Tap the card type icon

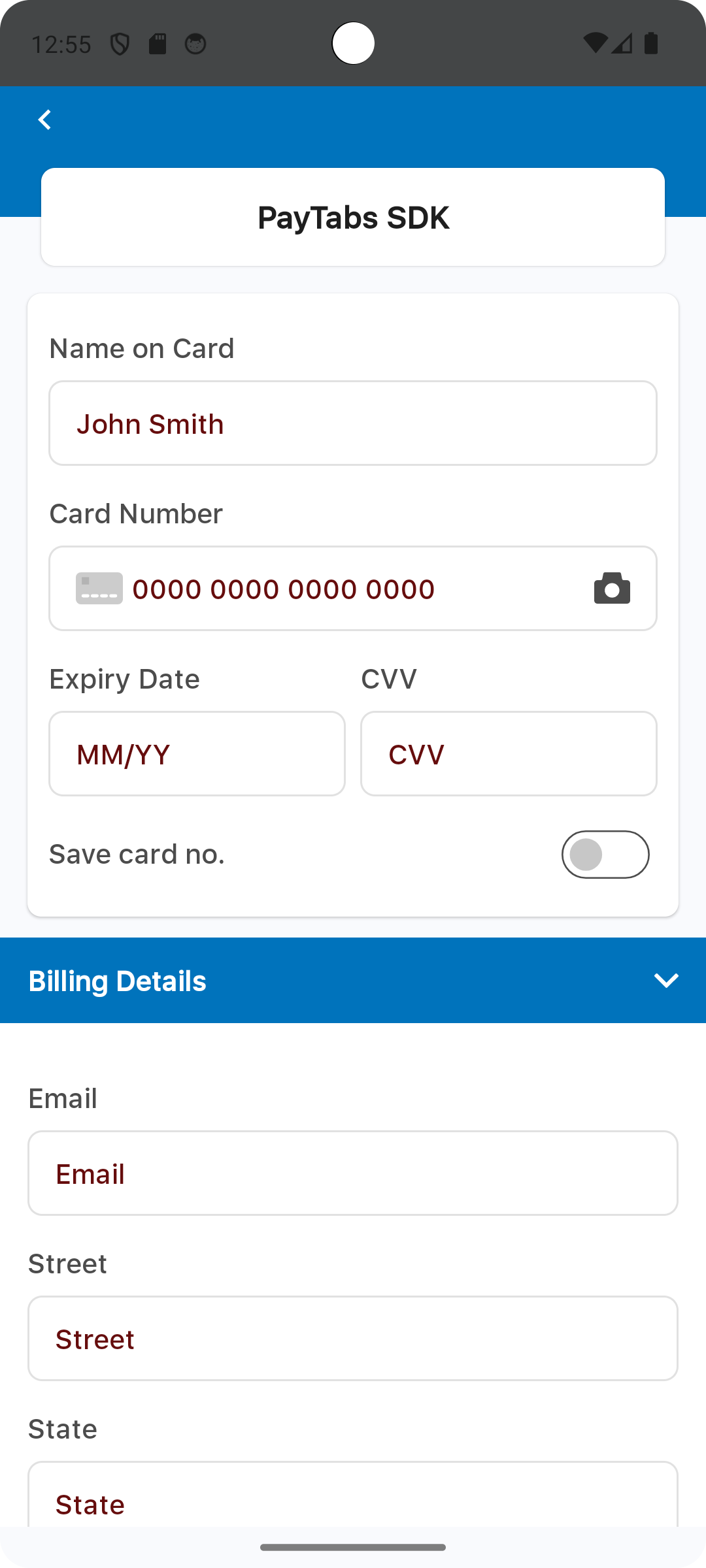(99, 589)
